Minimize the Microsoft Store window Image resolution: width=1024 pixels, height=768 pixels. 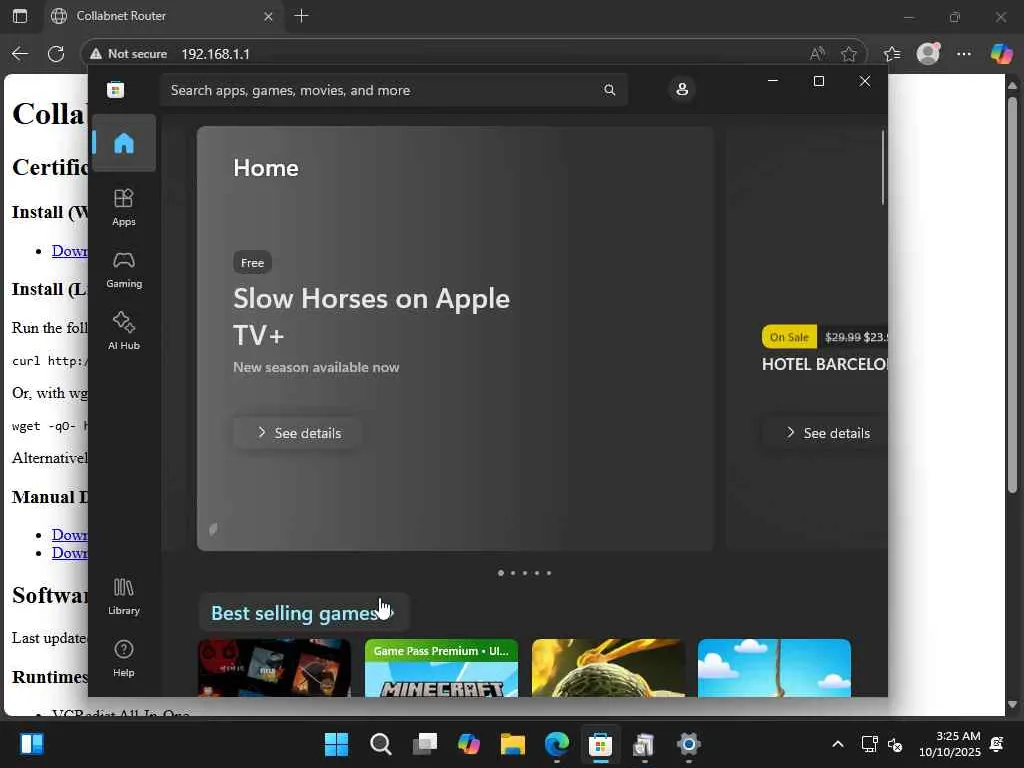click(773, 81)
